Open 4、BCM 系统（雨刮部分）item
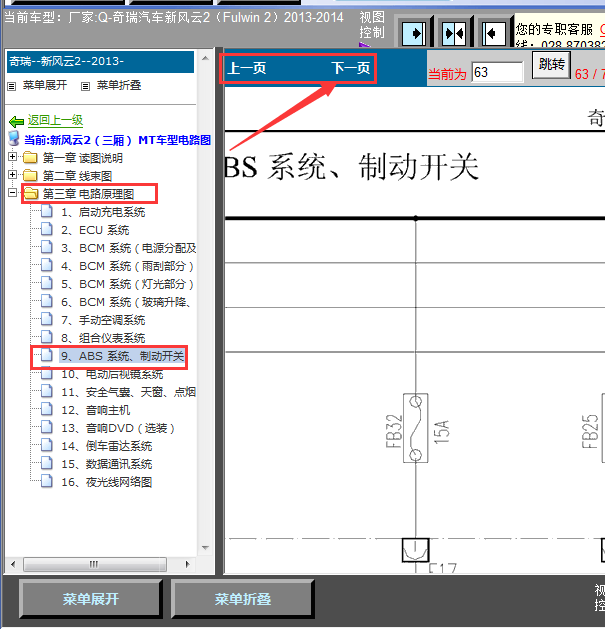The width and height of the screenshot is (605, 629). (x=127, y=266)
